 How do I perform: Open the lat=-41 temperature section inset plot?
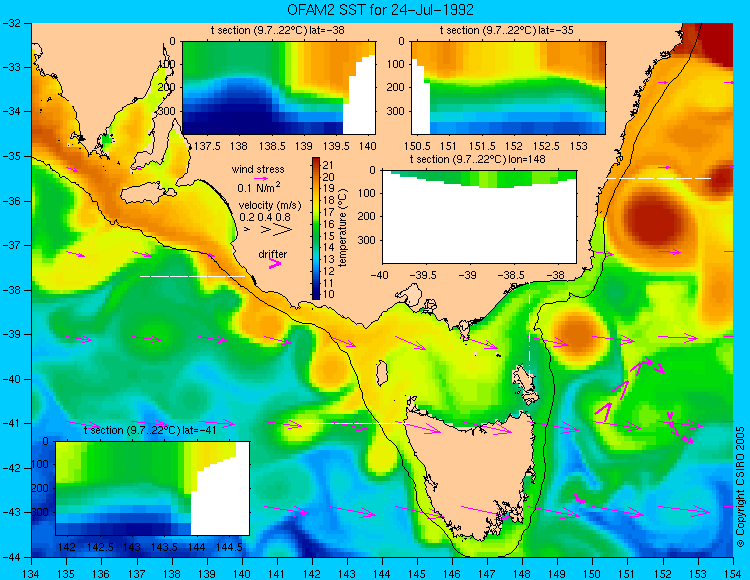pos(153,488)
